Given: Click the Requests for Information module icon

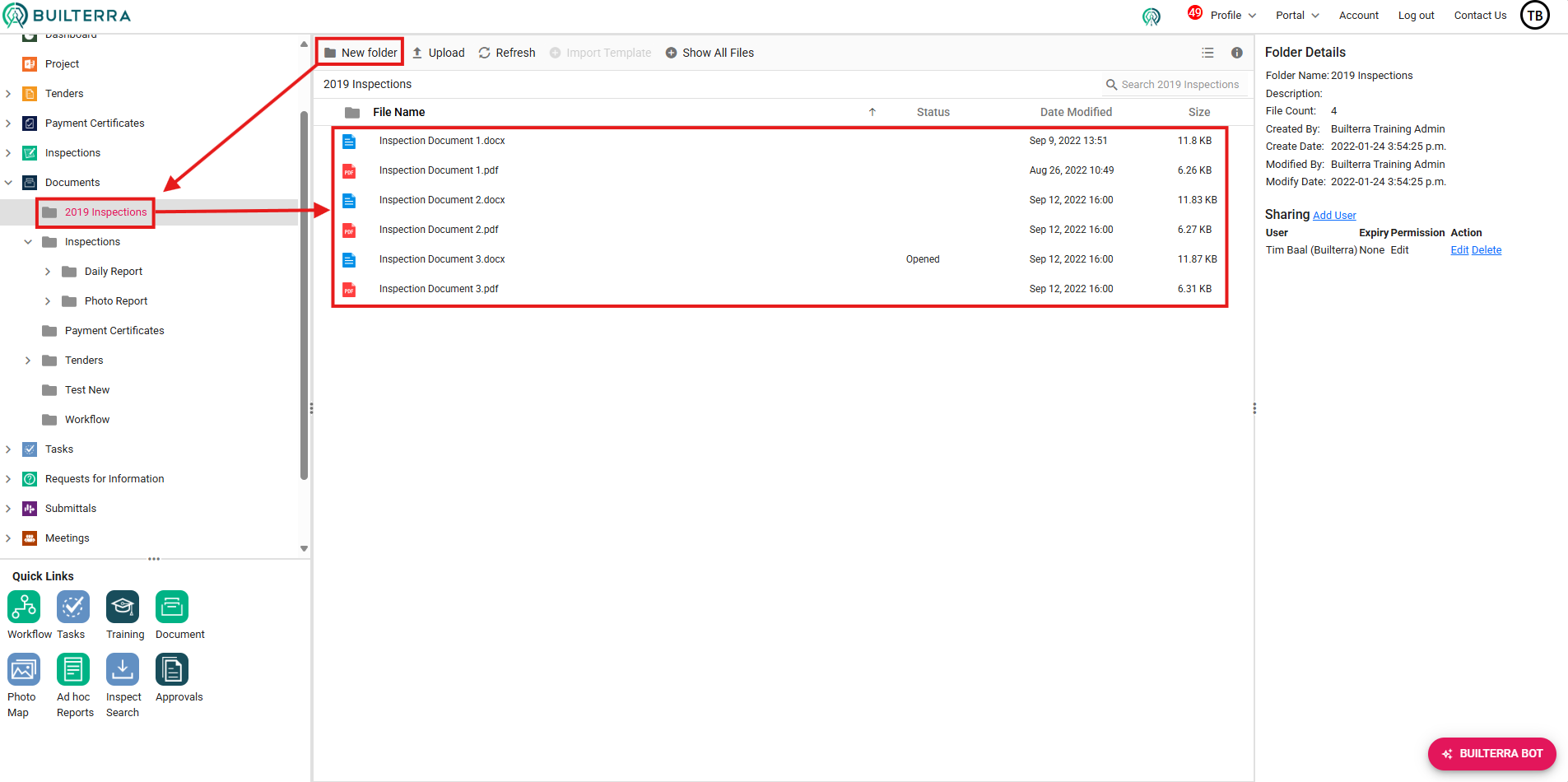Looking at the screenshot, I should tap(30, 479).
